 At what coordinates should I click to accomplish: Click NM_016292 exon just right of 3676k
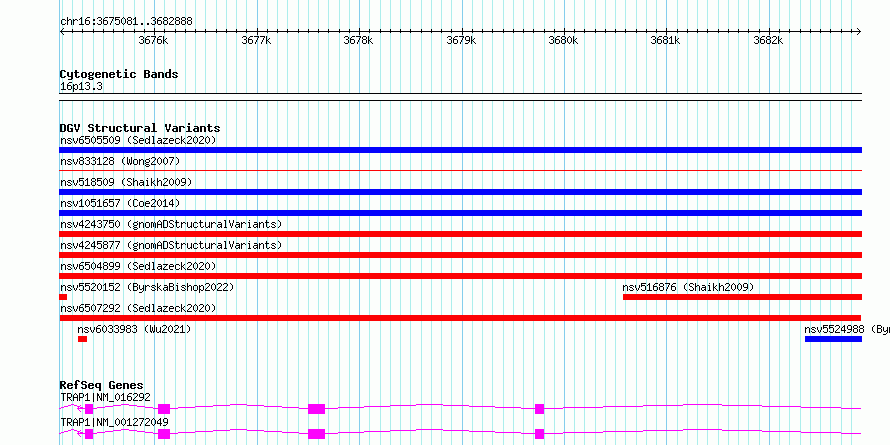[x=164, y=409]
